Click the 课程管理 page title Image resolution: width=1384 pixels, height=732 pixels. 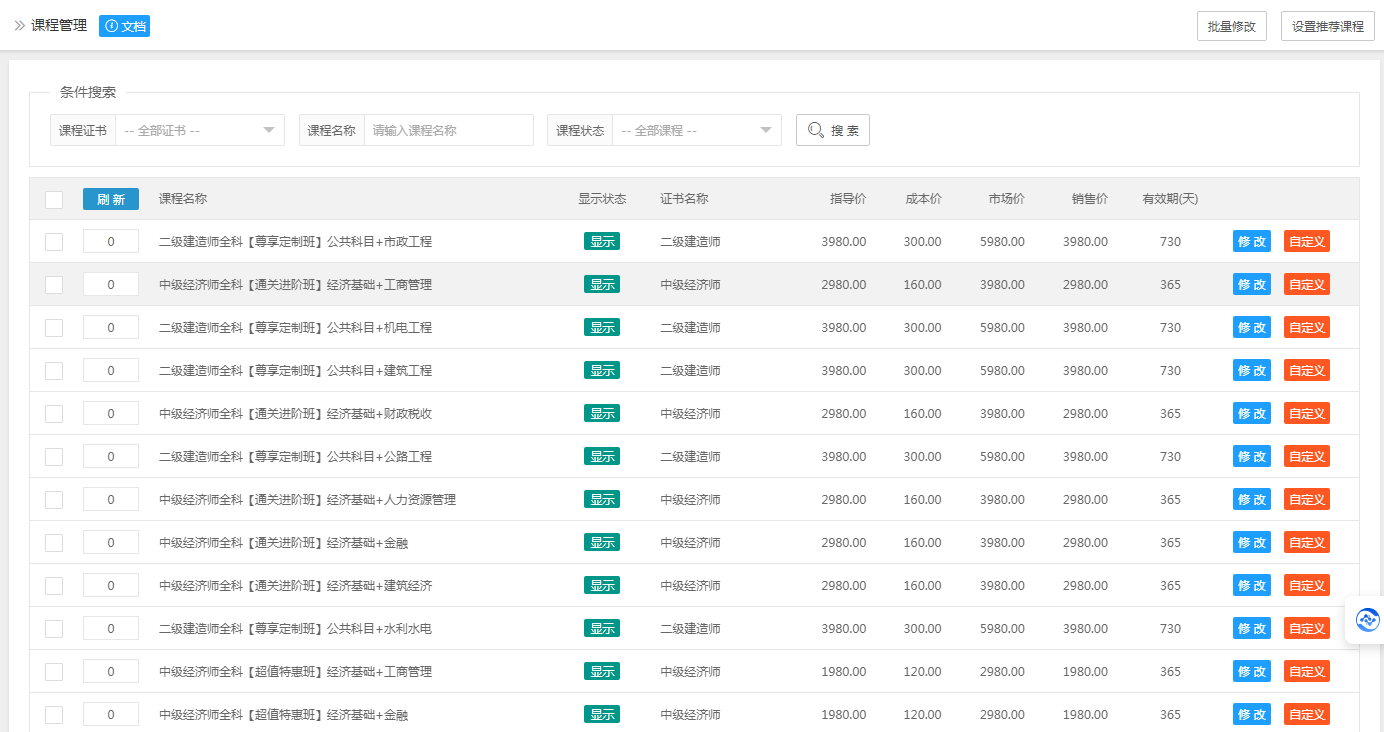(x=59, y=26)
